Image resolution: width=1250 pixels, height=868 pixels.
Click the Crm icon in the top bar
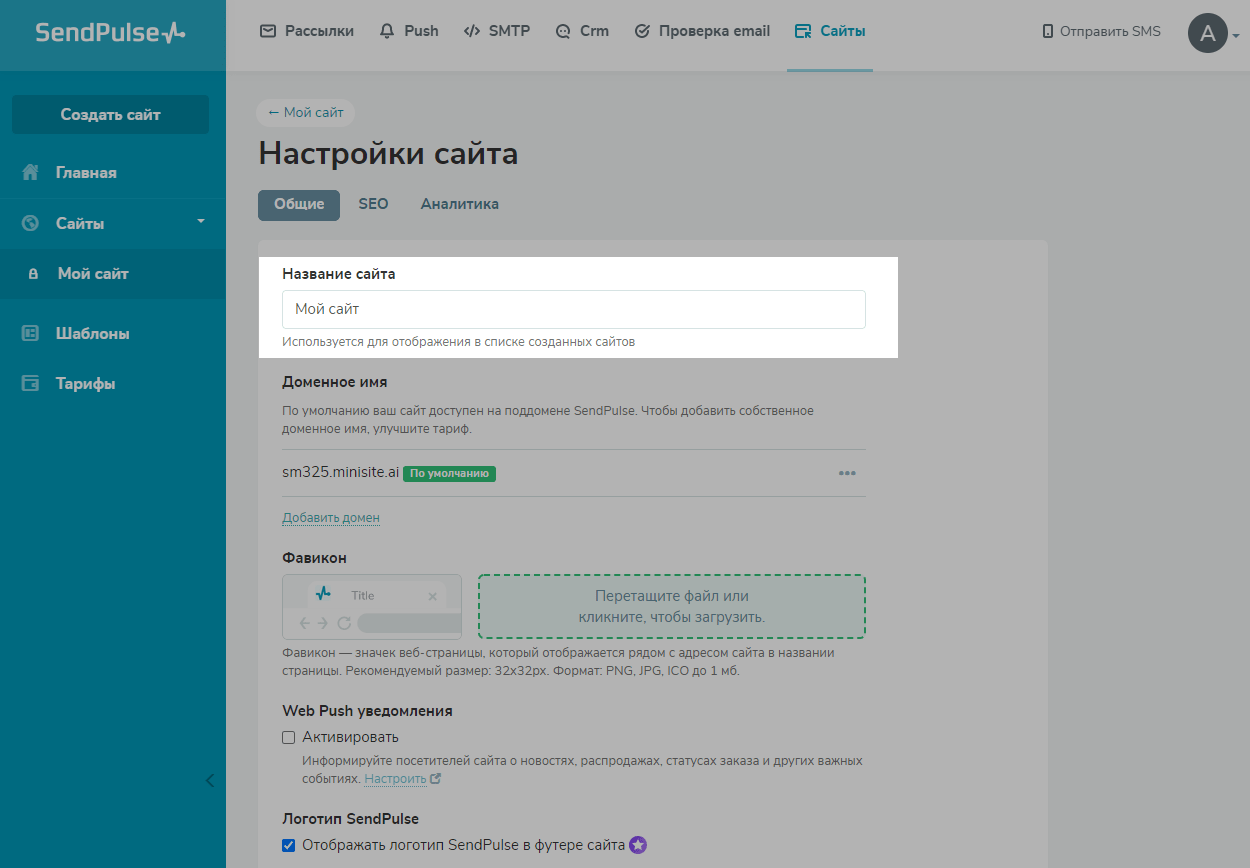pos(562,31)
